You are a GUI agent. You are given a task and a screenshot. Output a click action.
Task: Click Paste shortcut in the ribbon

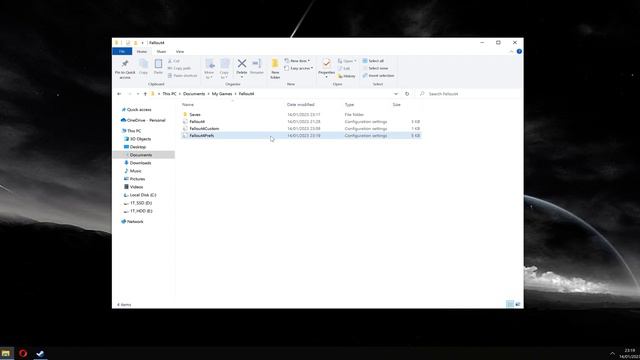pyautogui.click(x=182, y=76)
